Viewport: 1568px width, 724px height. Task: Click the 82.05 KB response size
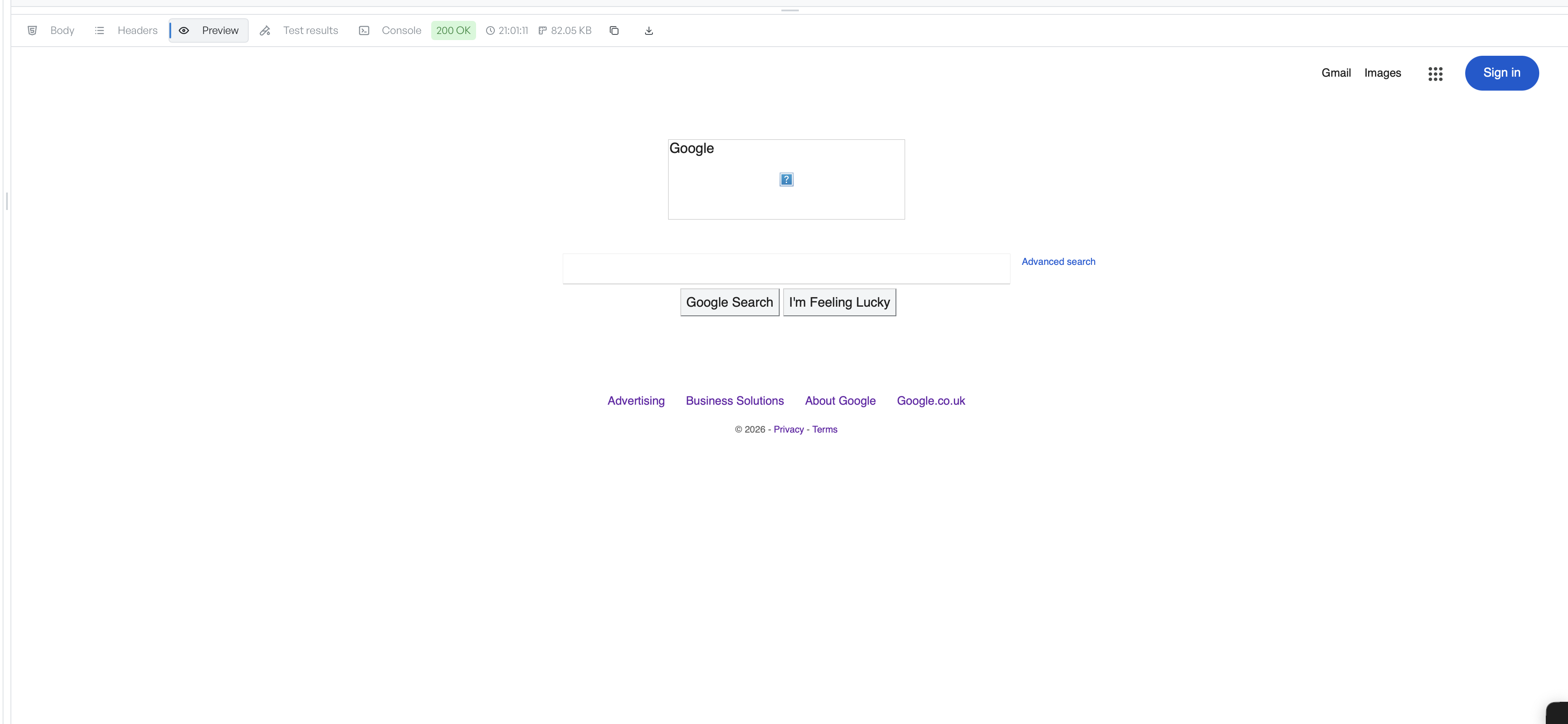point(571,30)
